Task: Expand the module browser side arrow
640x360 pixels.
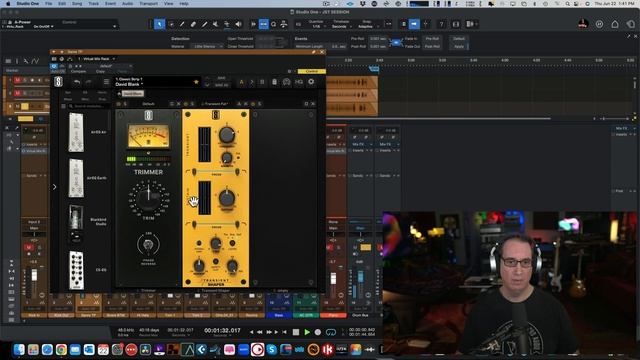Action: pos(54,187)
